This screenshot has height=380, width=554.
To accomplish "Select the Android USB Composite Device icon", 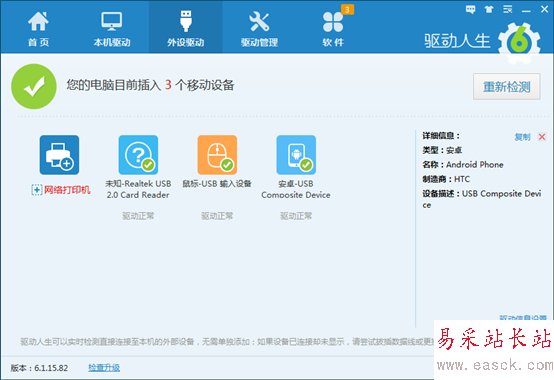I will coord(296,155).
